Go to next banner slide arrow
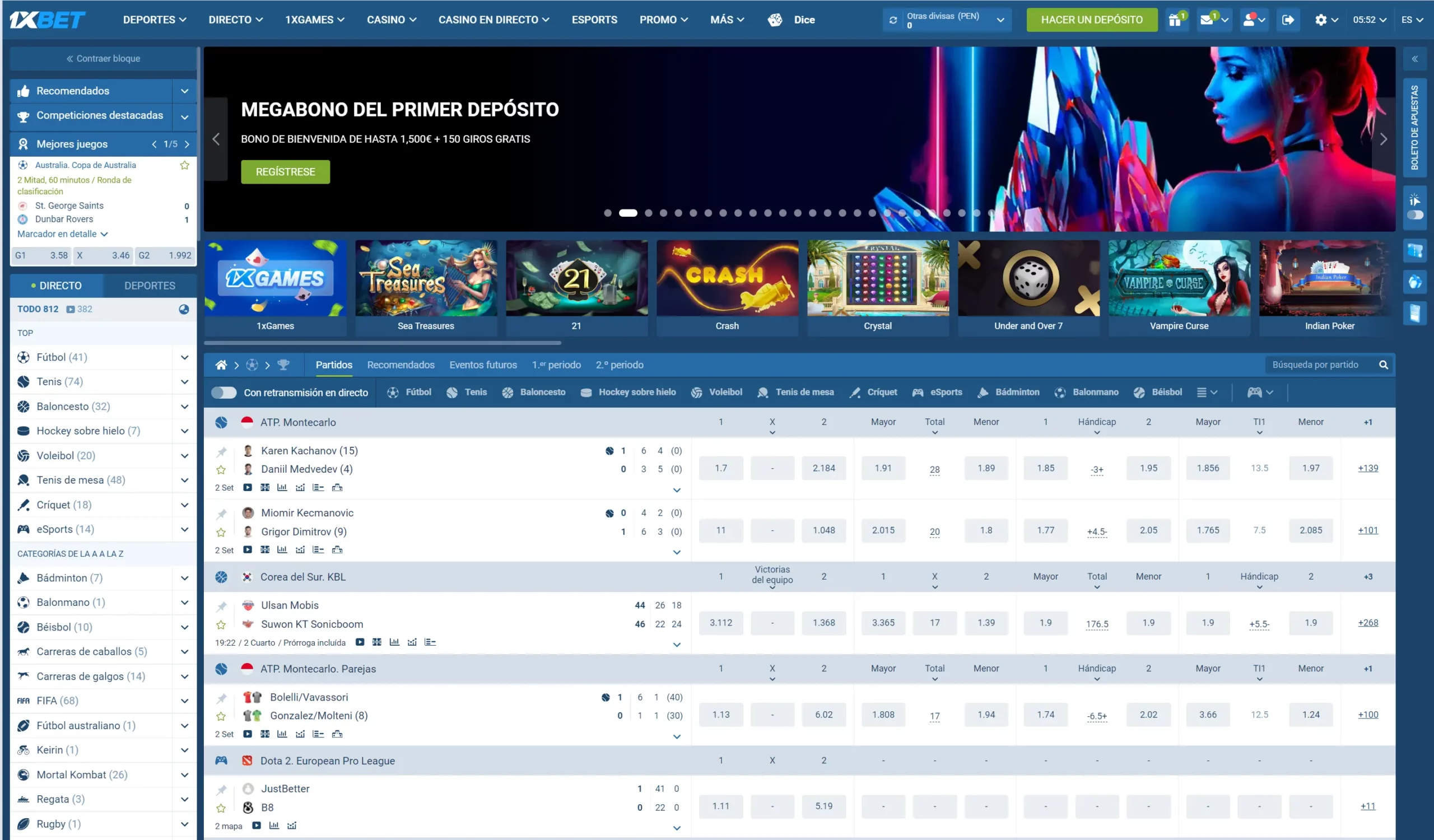 (x=1383, y=139)
